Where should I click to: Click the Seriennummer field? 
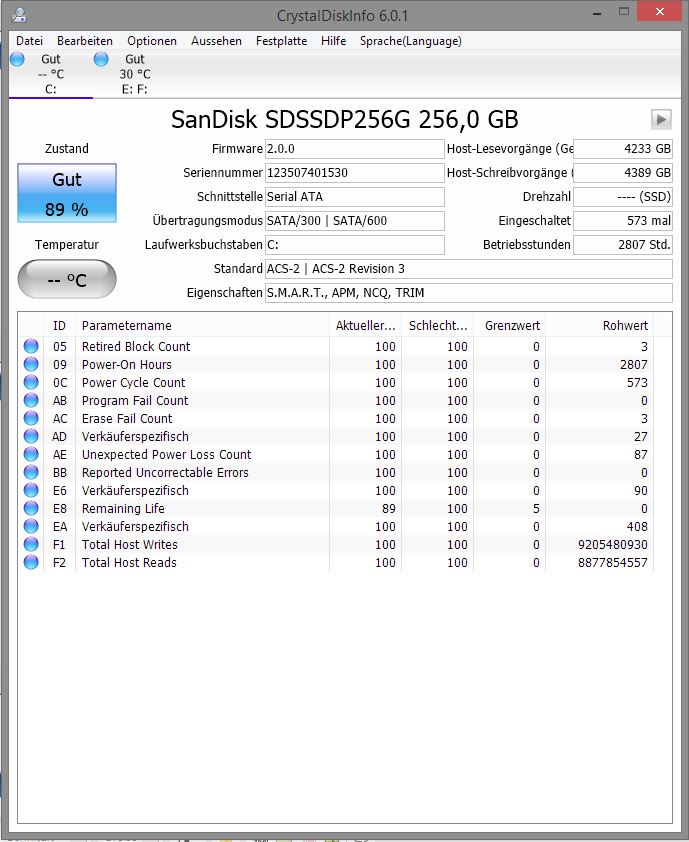pos(354,172)
